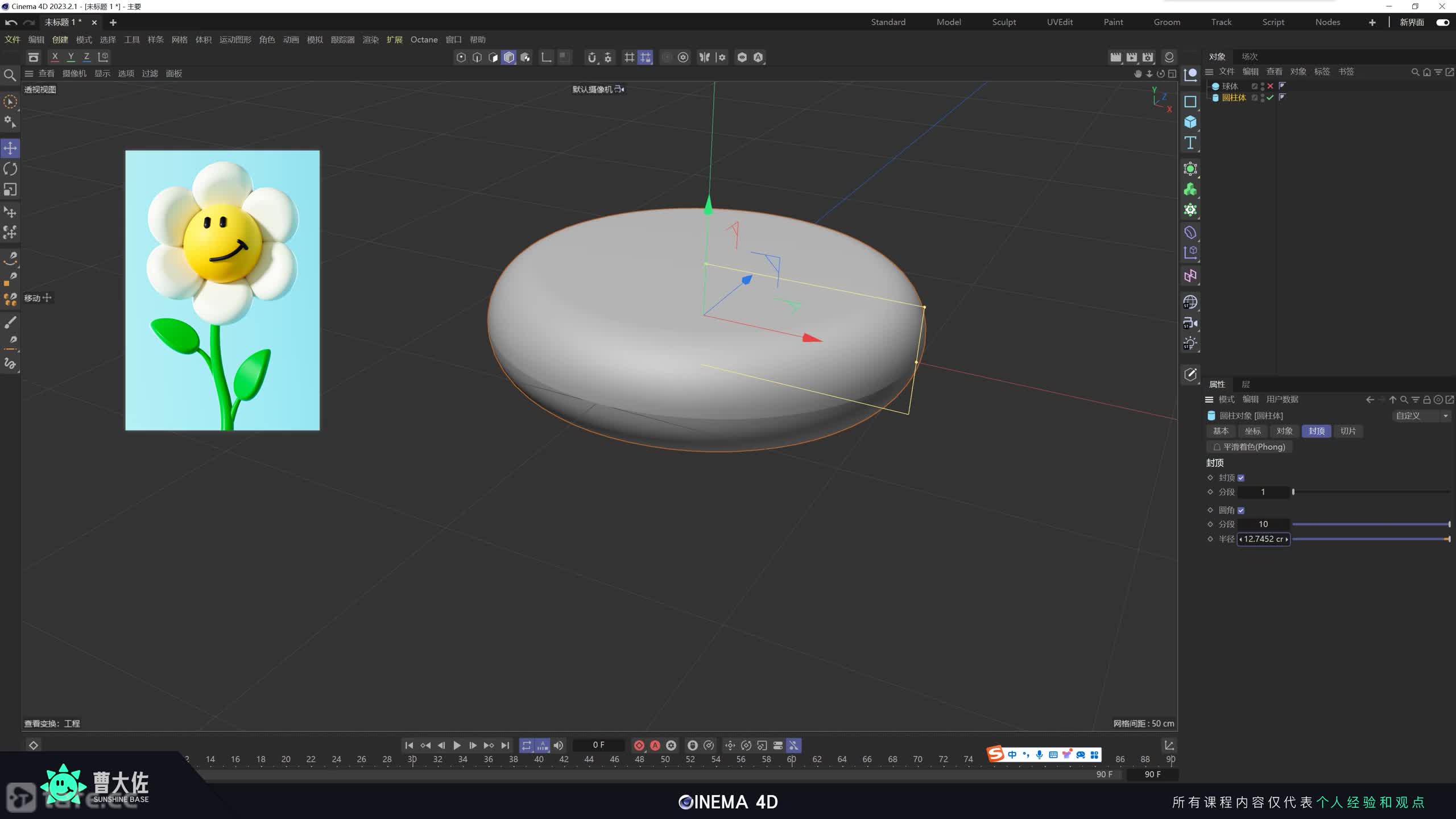Select the Move tool in left toolbar
The width and height of the screenshot is (1456, 819).
pyautogui.click(x=10, y=148)
